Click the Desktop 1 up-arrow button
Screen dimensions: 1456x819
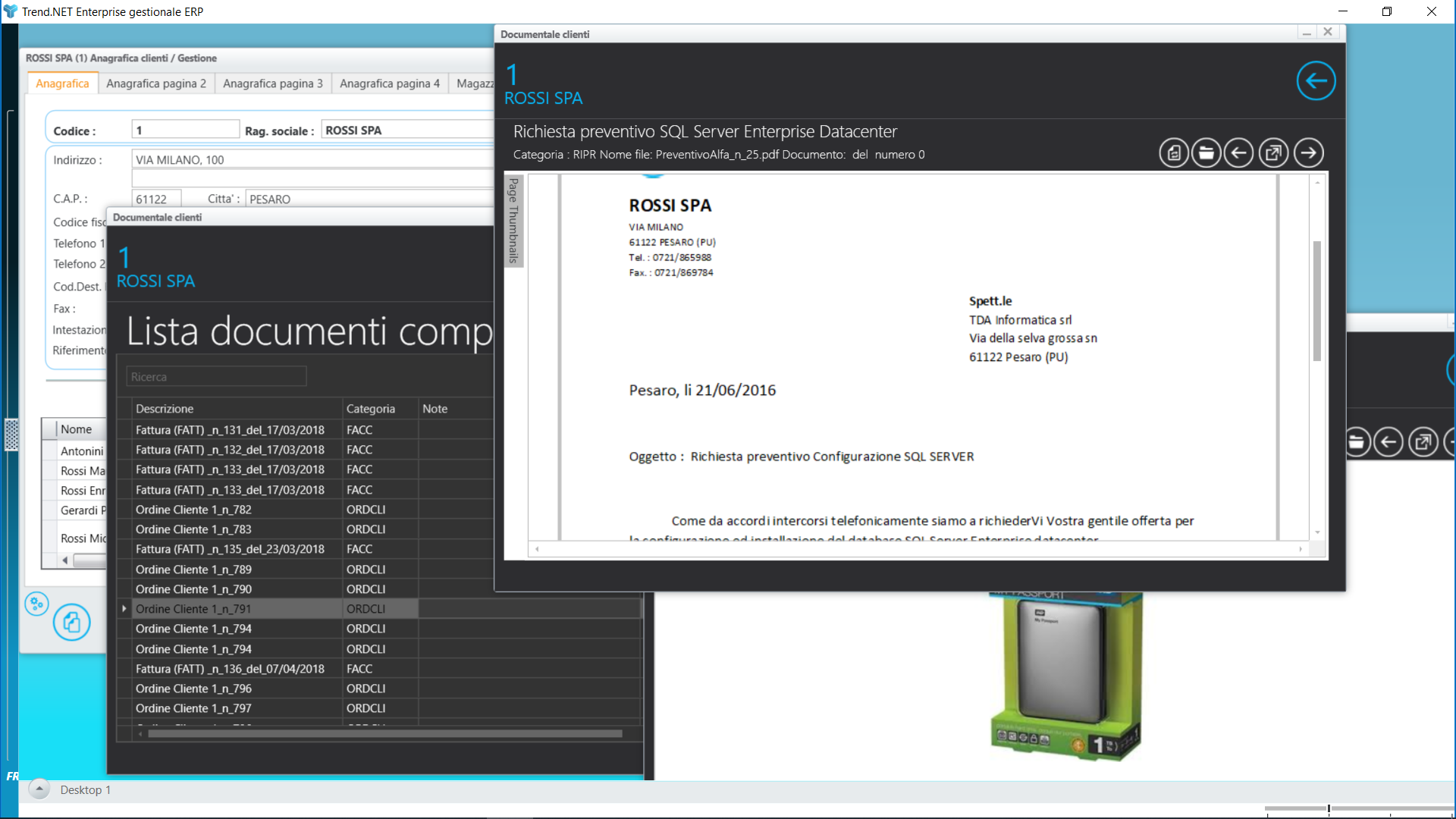point(39,789)
